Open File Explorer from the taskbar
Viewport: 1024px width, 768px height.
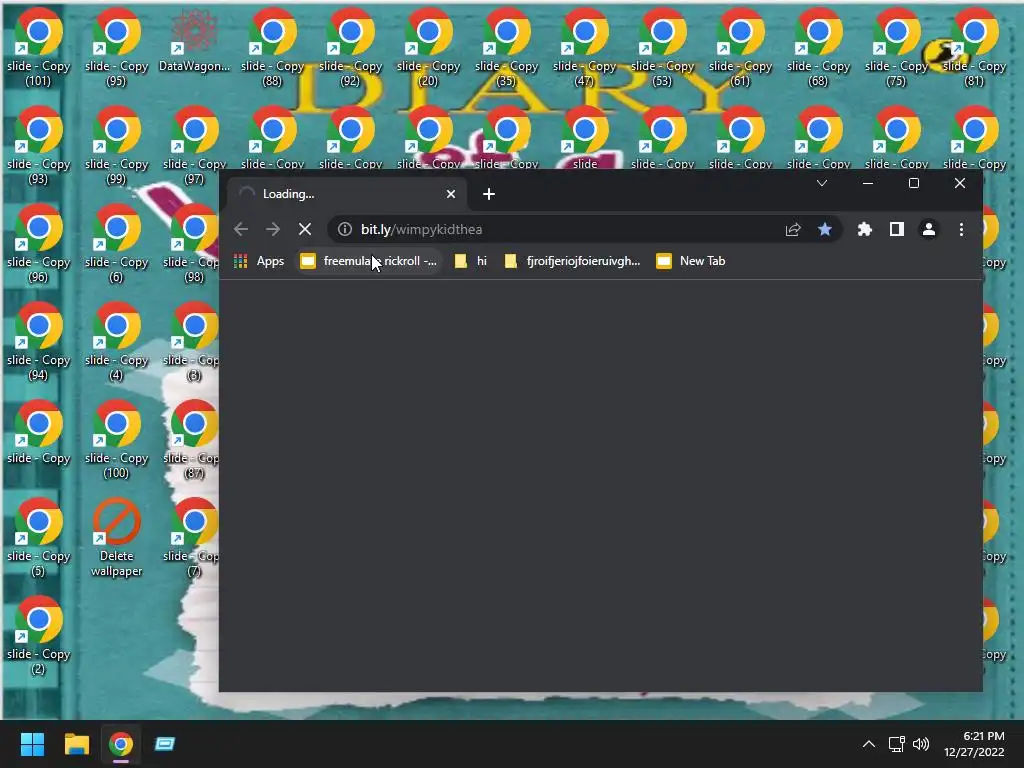tap(76, 744)
